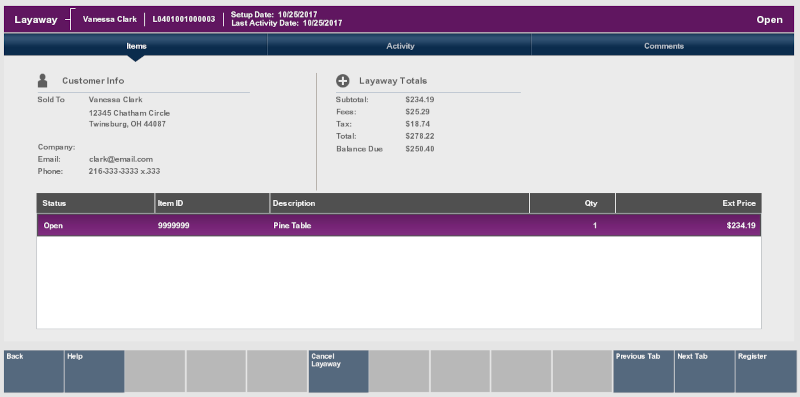Click item ID 9999999 cell

[x=173, y=225]
